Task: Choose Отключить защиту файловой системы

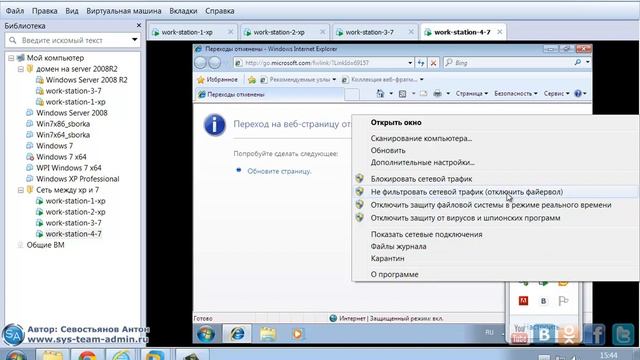Action: click(x=491, y=205)
